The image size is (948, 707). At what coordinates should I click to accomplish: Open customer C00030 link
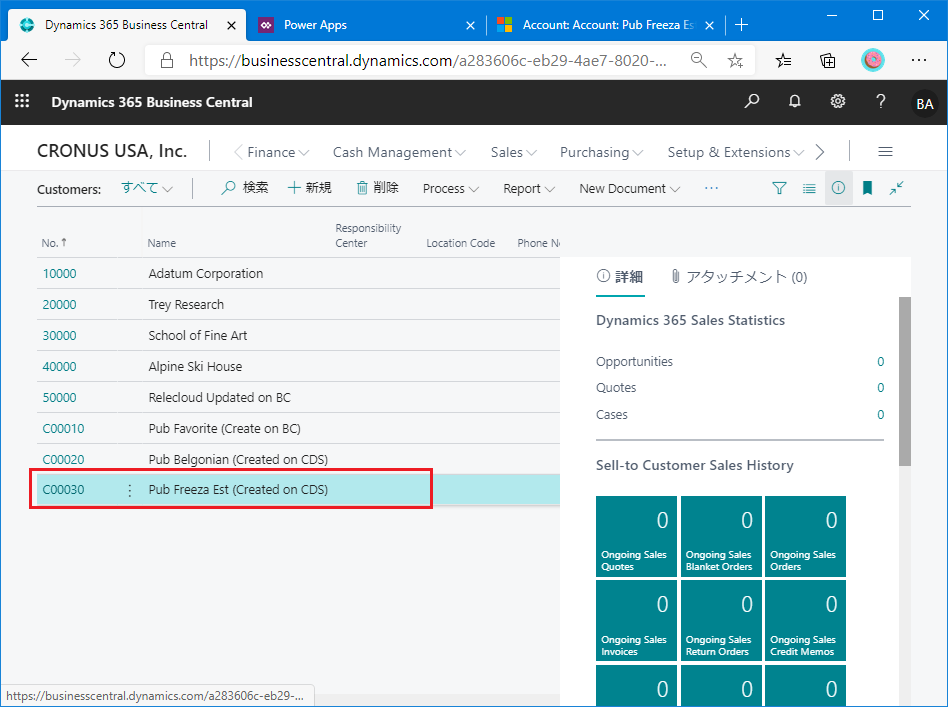(x=63, y=490)
